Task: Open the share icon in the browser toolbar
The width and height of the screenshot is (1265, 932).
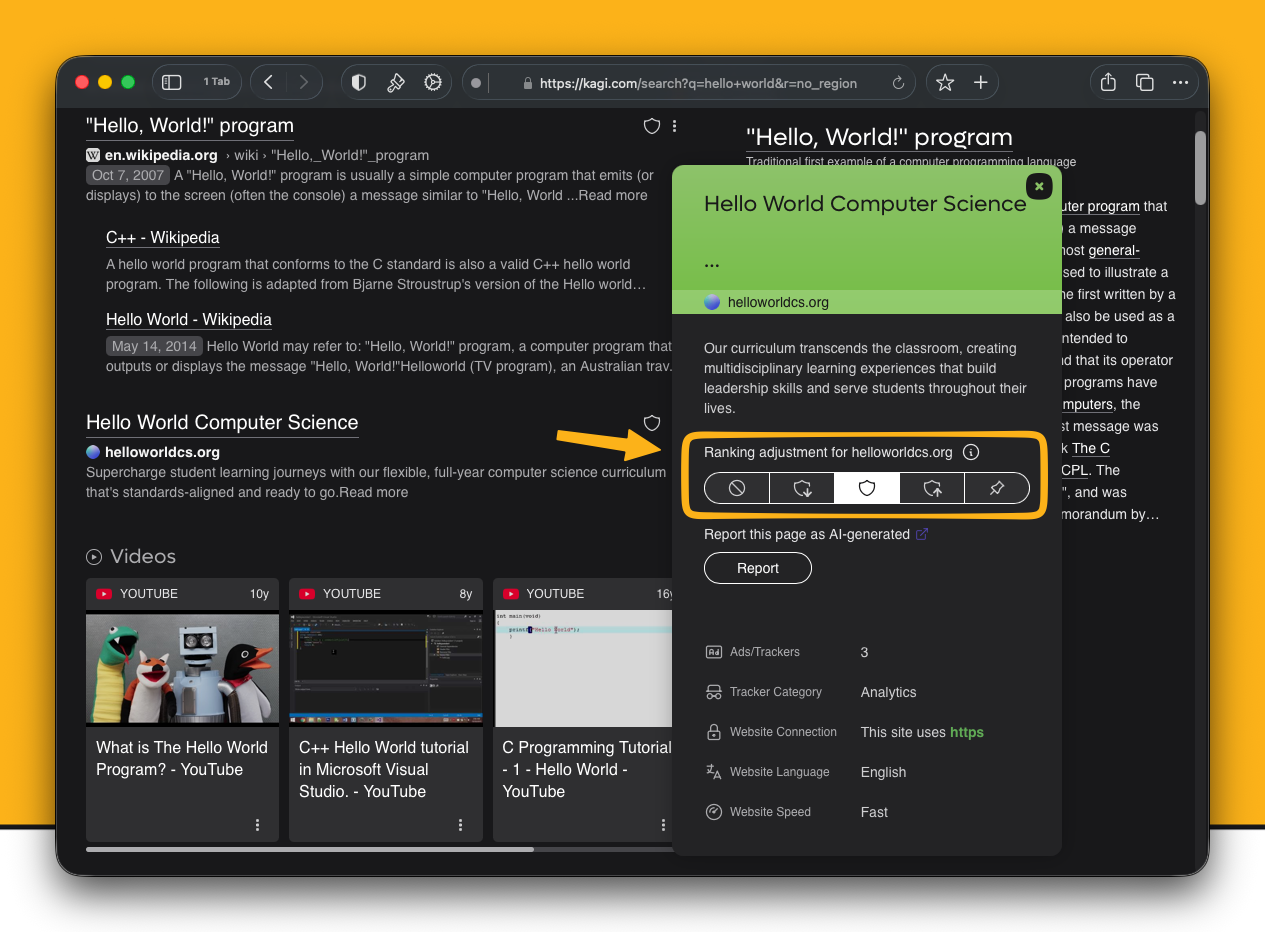Action: (x=1108, y=83)
